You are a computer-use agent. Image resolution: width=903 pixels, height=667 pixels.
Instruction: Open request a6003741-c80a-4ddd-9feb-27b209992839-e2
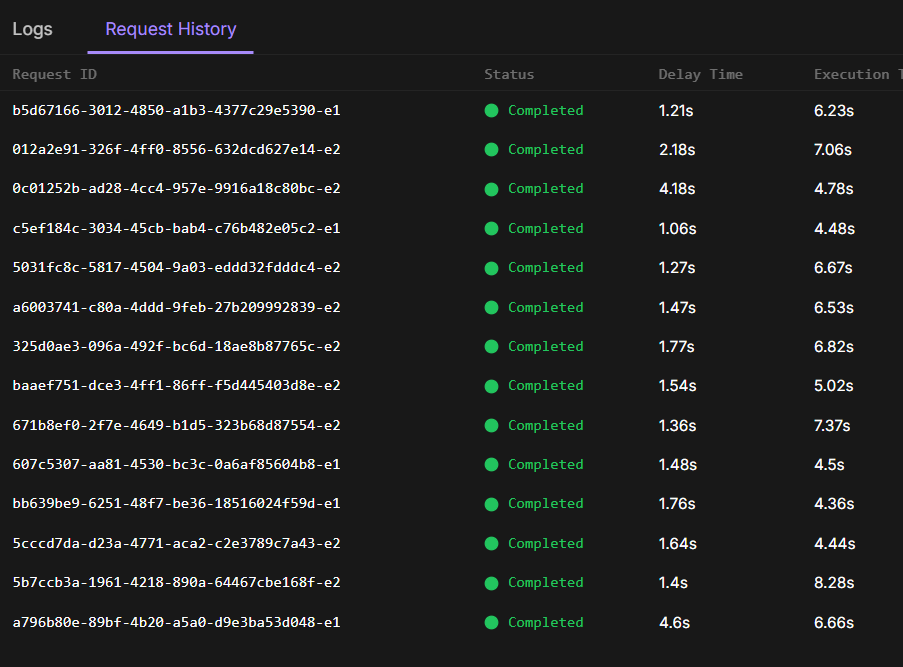(176, 308)
